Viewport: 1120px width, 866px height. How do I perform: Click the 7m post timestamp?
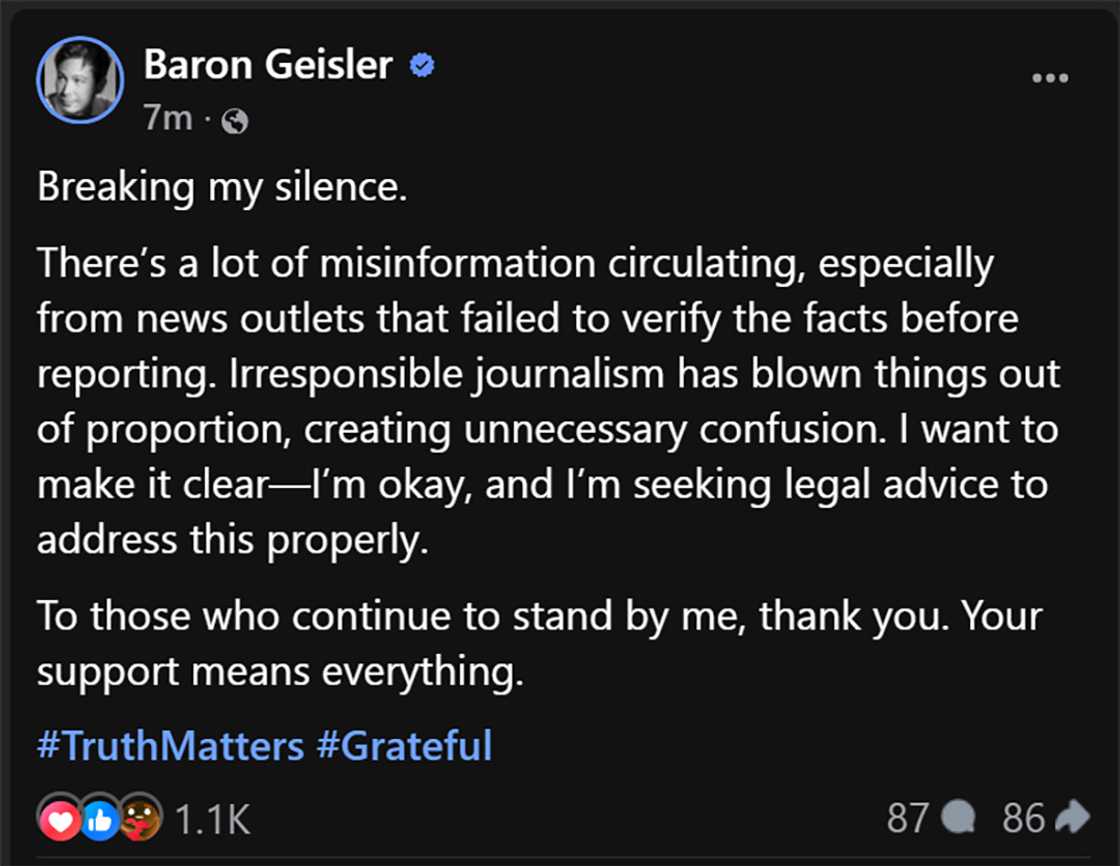point(167,119)
